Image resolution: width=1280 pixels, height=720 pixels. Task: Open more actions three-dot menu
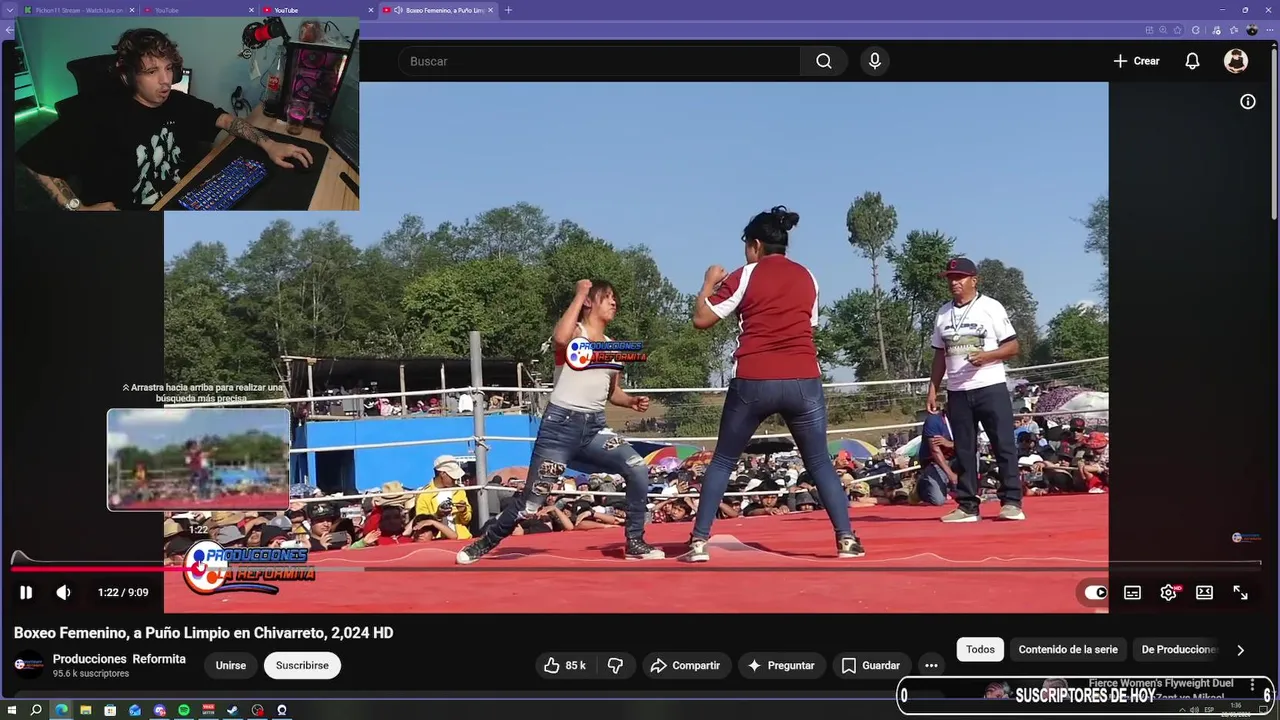(x=931, y=665)
